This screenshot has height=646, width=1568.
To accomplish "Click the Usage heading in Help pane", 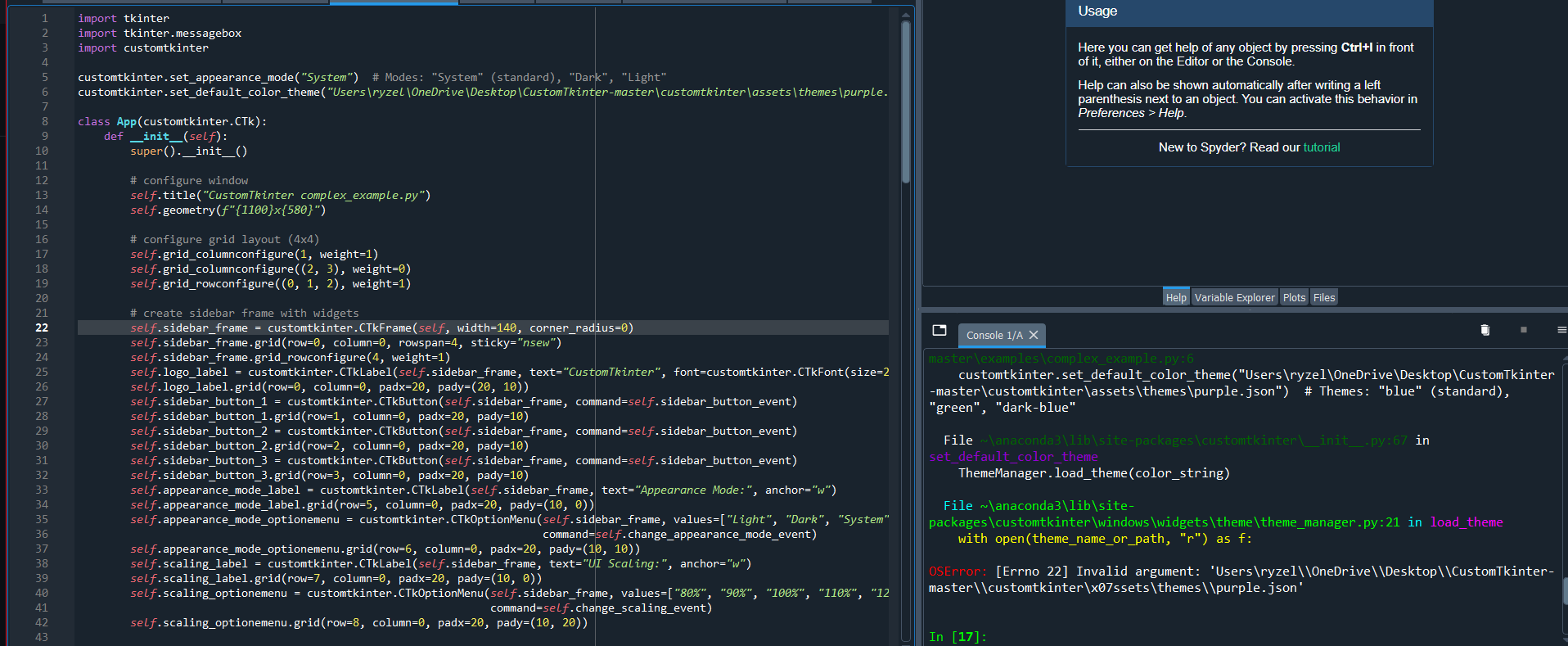I will click(1097, 11).
